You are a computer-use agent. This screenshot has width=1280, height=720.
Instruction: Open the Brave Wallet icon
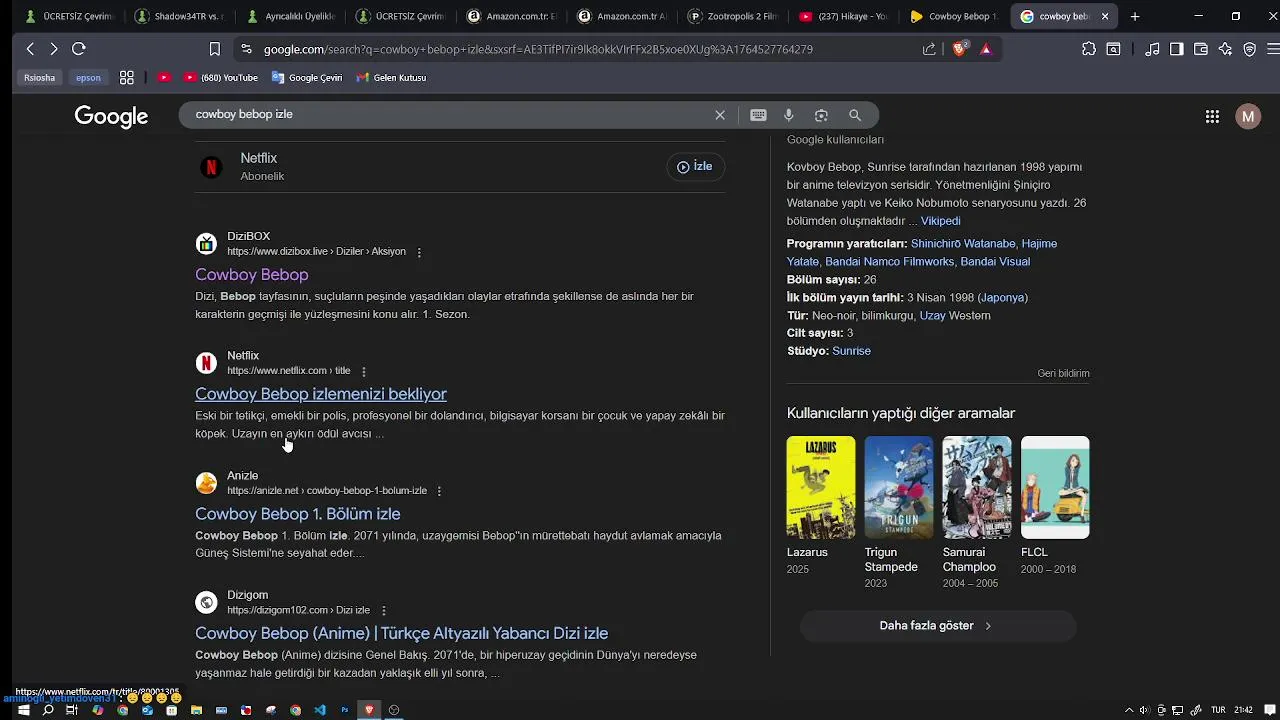(x=1201, y=49)
